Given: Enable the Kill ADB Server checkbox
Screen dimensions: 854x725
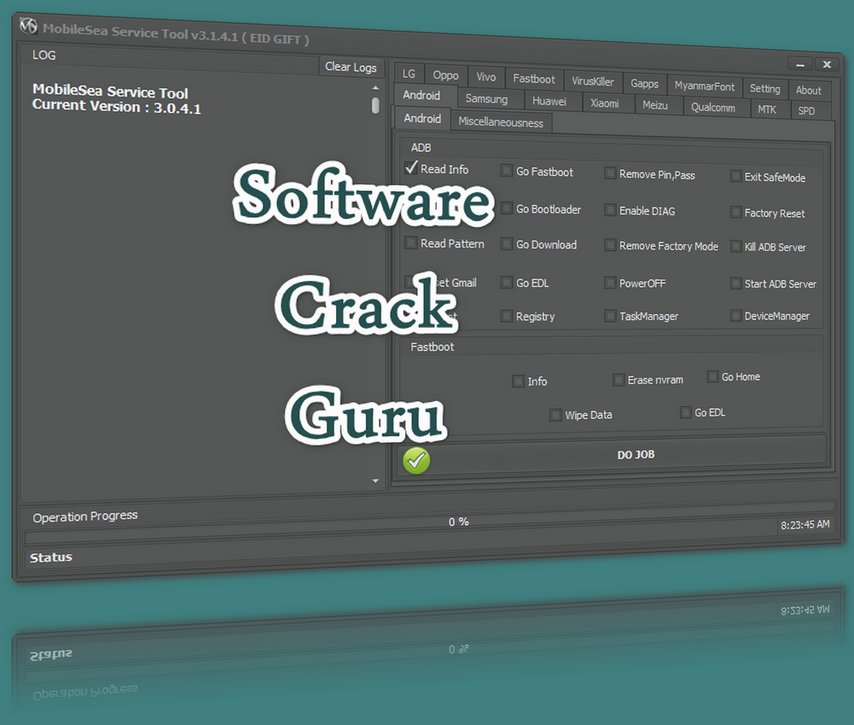Looking at the screenshot, I should (x=736, y=246).
